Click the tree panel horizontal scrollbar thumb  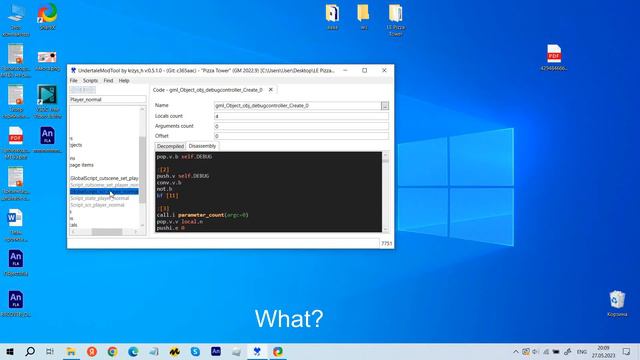[x=107, y=232]
